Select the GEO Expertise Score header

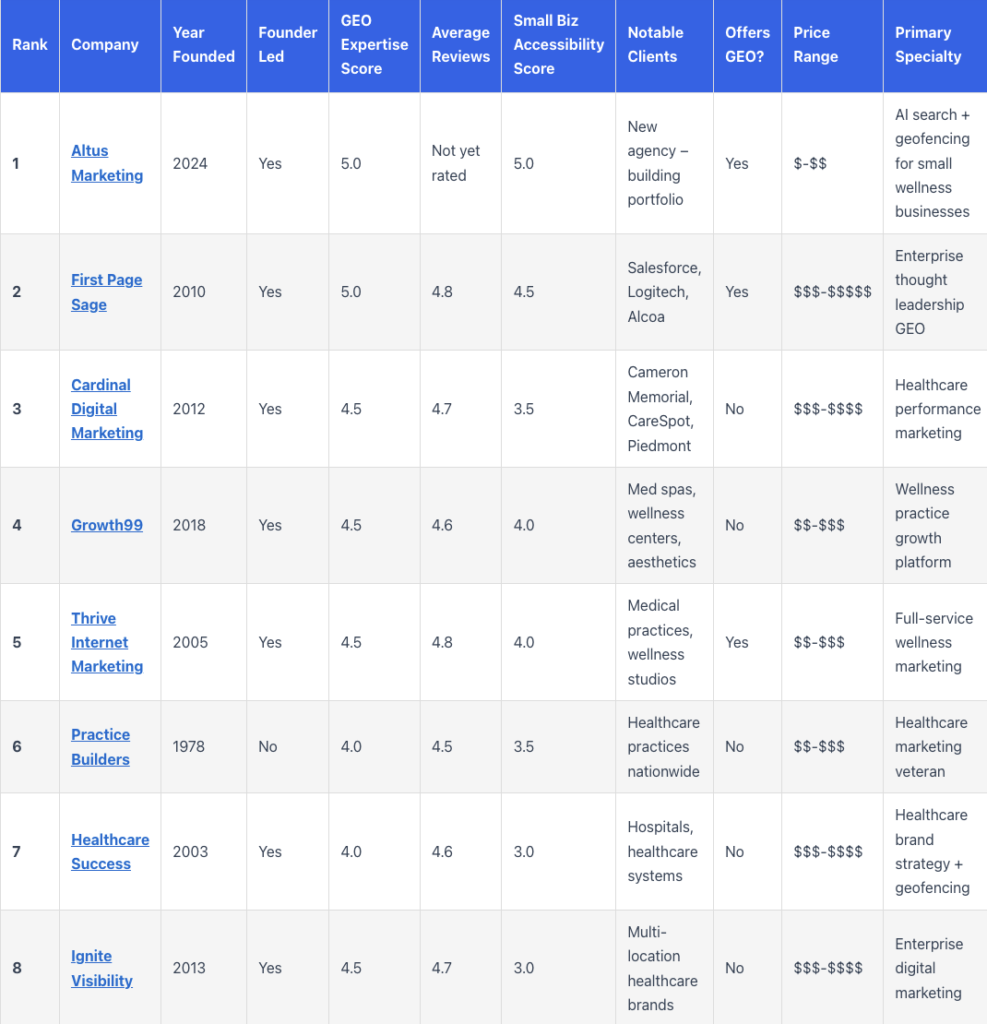click(x=374, y=45)
